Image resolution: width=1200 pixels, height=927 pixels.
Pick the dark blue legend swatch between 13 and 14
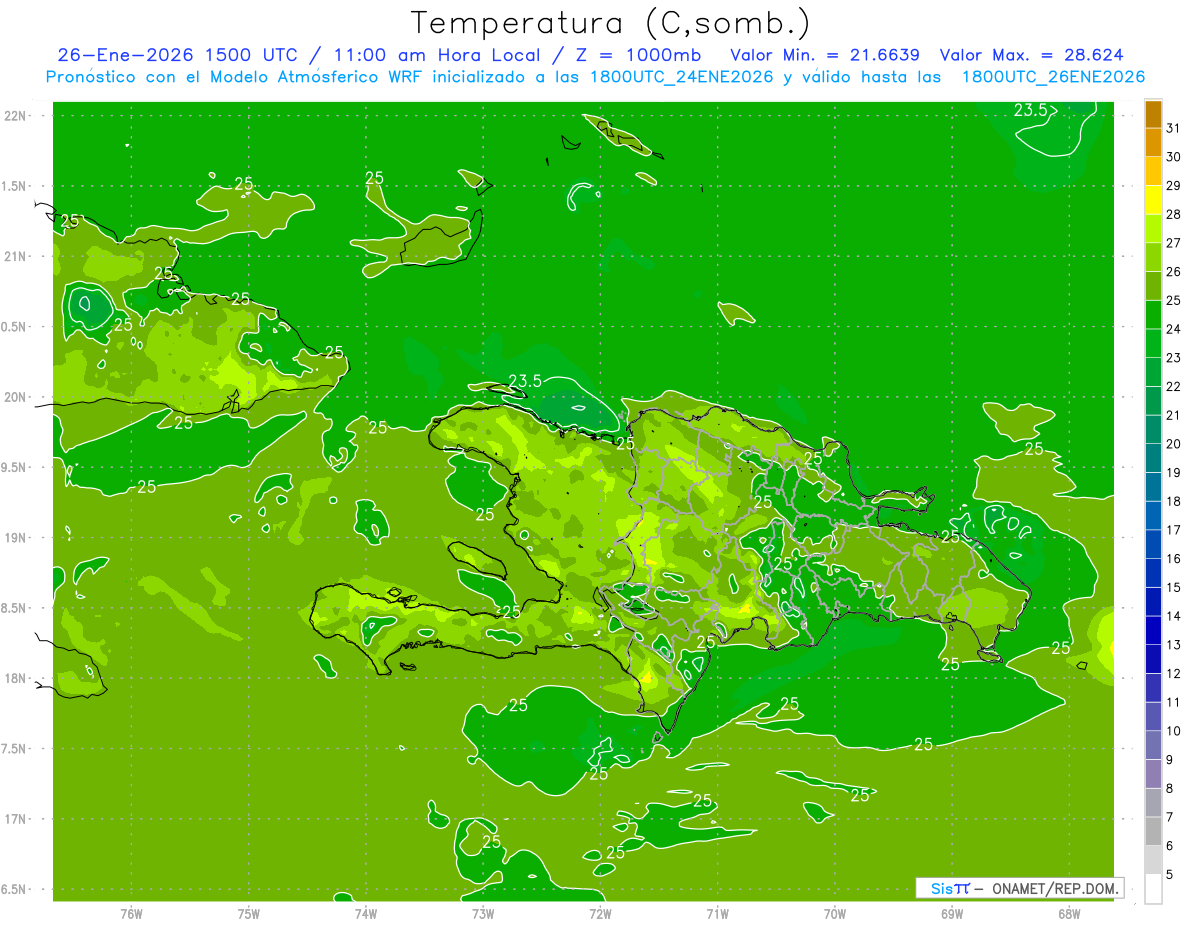(1153, 630)
